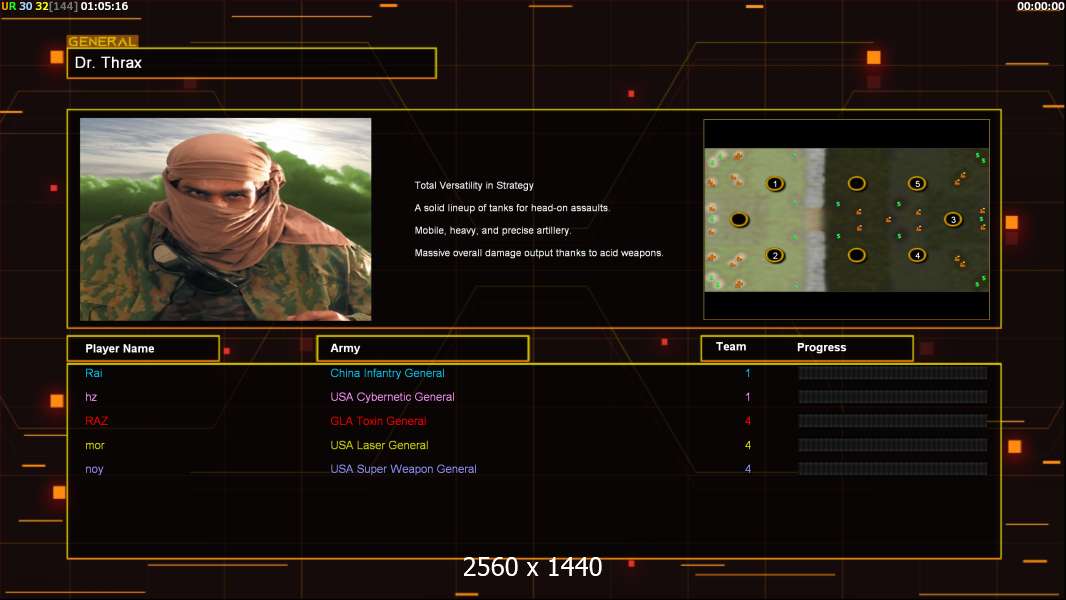This screenshot has width=1066, height=600.
Task: Click start position marker 5 on map
Action: coord(917,183)
